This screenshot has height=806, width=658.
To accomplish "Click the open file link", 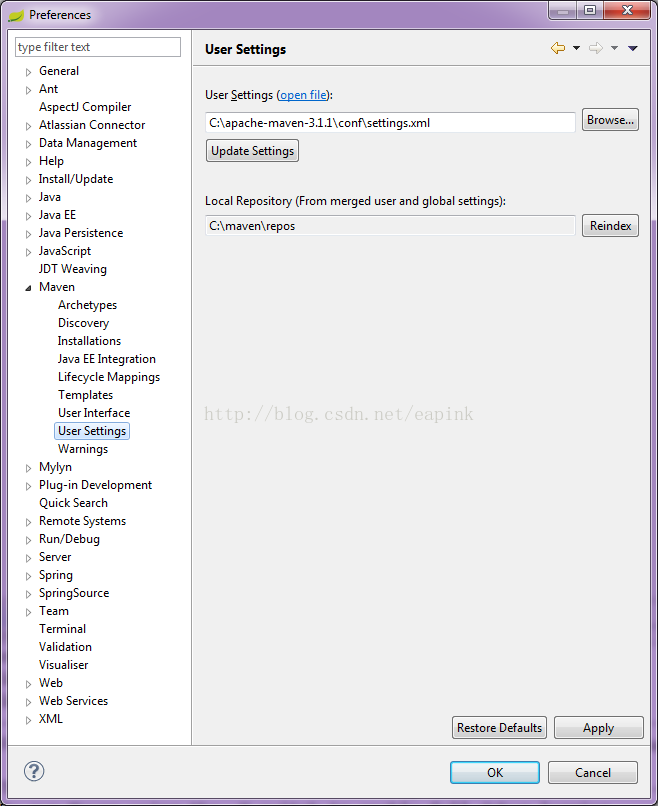I will (303, 95).
